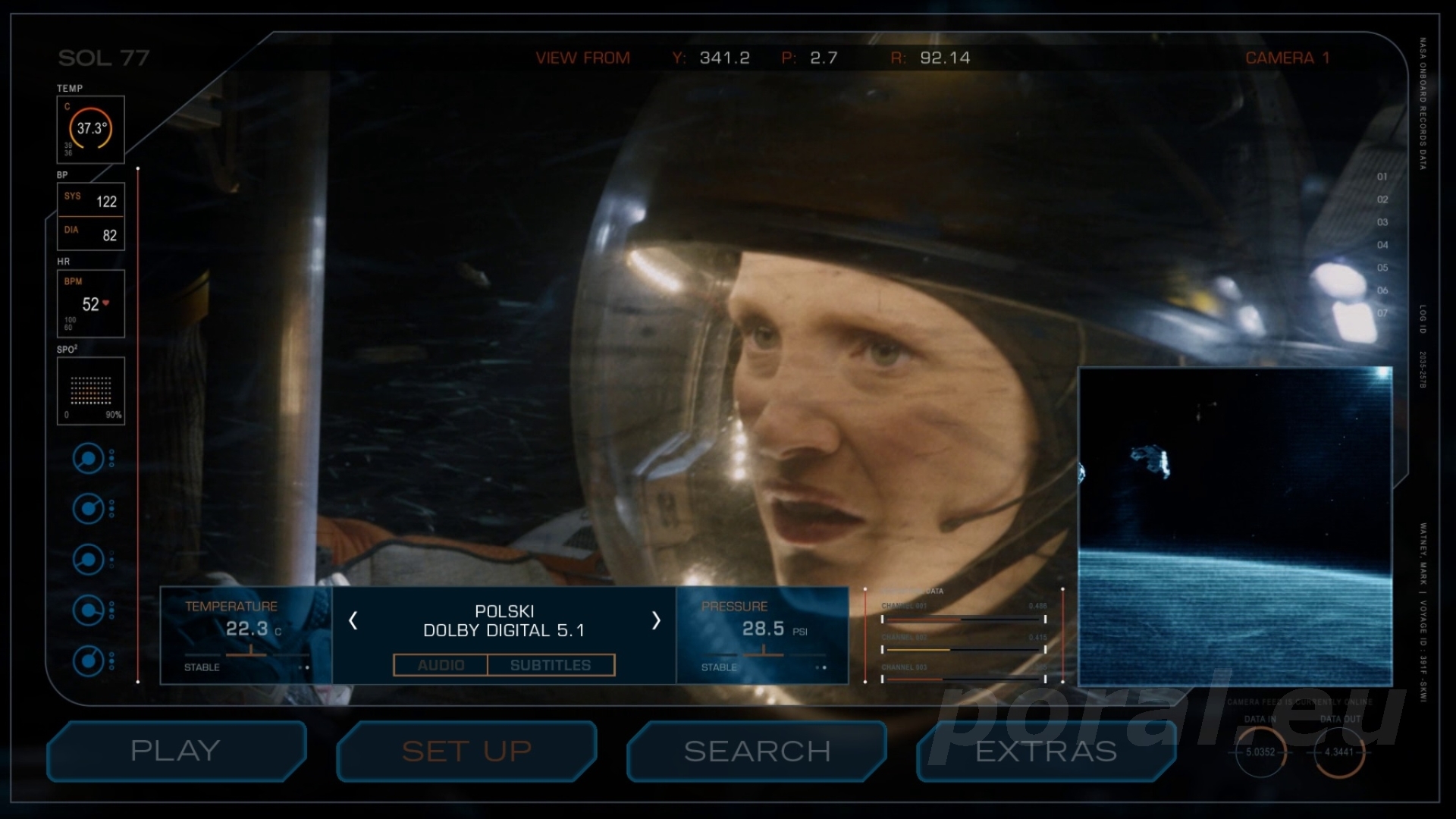Select log entry 07 on the right

pos(1382,313)
